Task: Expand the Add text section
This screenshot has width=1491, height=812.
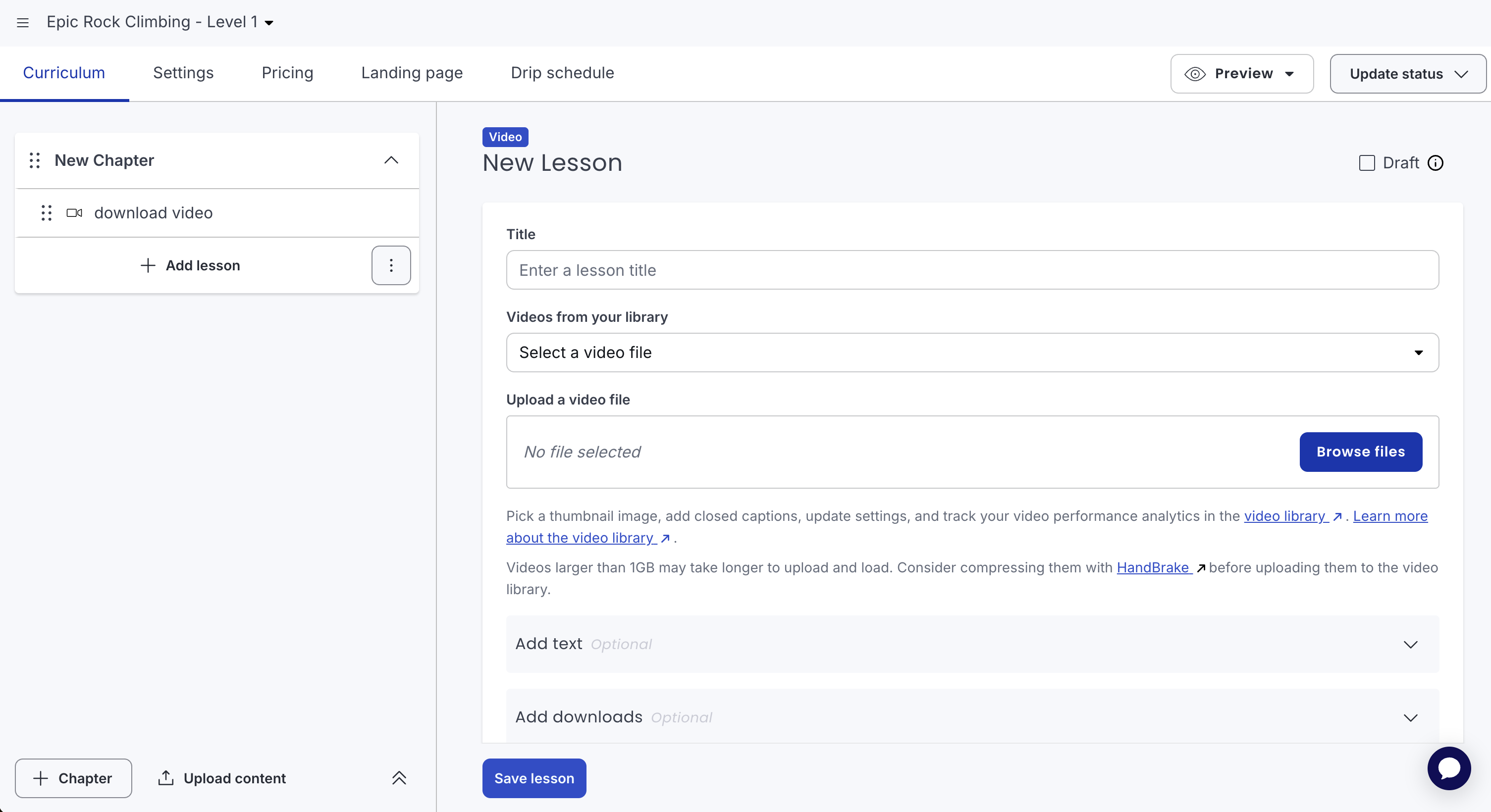Action: click(x=972, y=644)
